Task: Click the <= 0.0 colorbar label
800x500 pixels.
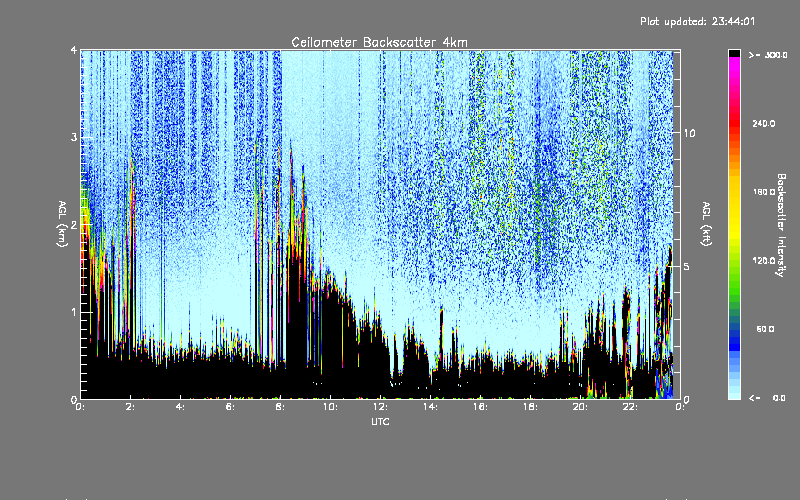Action: click(x=767, y=397)
